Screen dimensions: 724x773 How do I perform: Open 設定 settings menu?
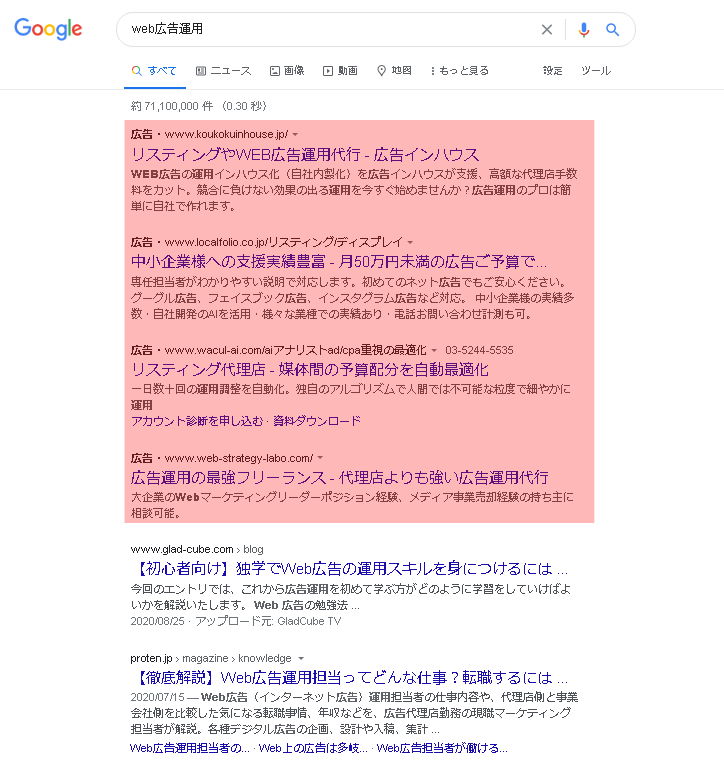pos(552,71)
